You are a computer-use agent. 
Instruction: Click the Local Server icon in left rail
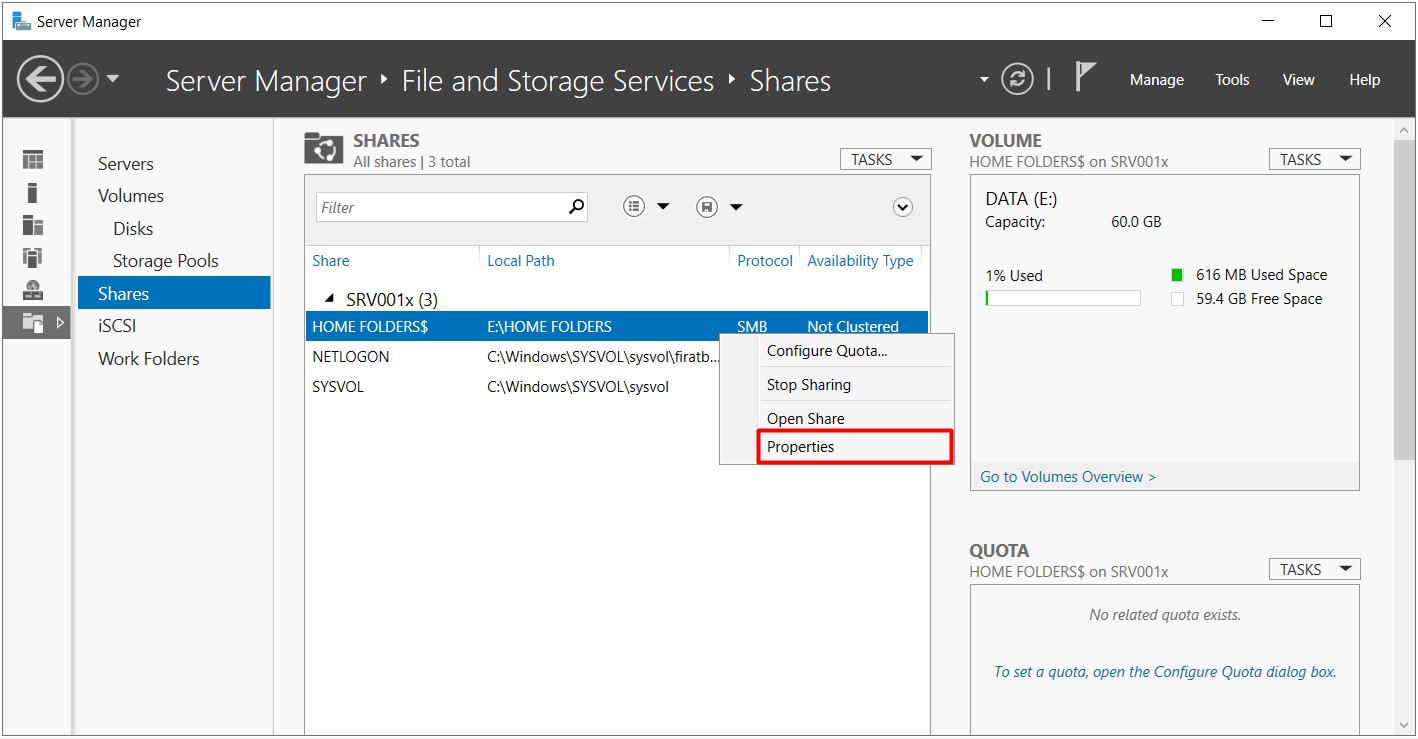[33, 193]
